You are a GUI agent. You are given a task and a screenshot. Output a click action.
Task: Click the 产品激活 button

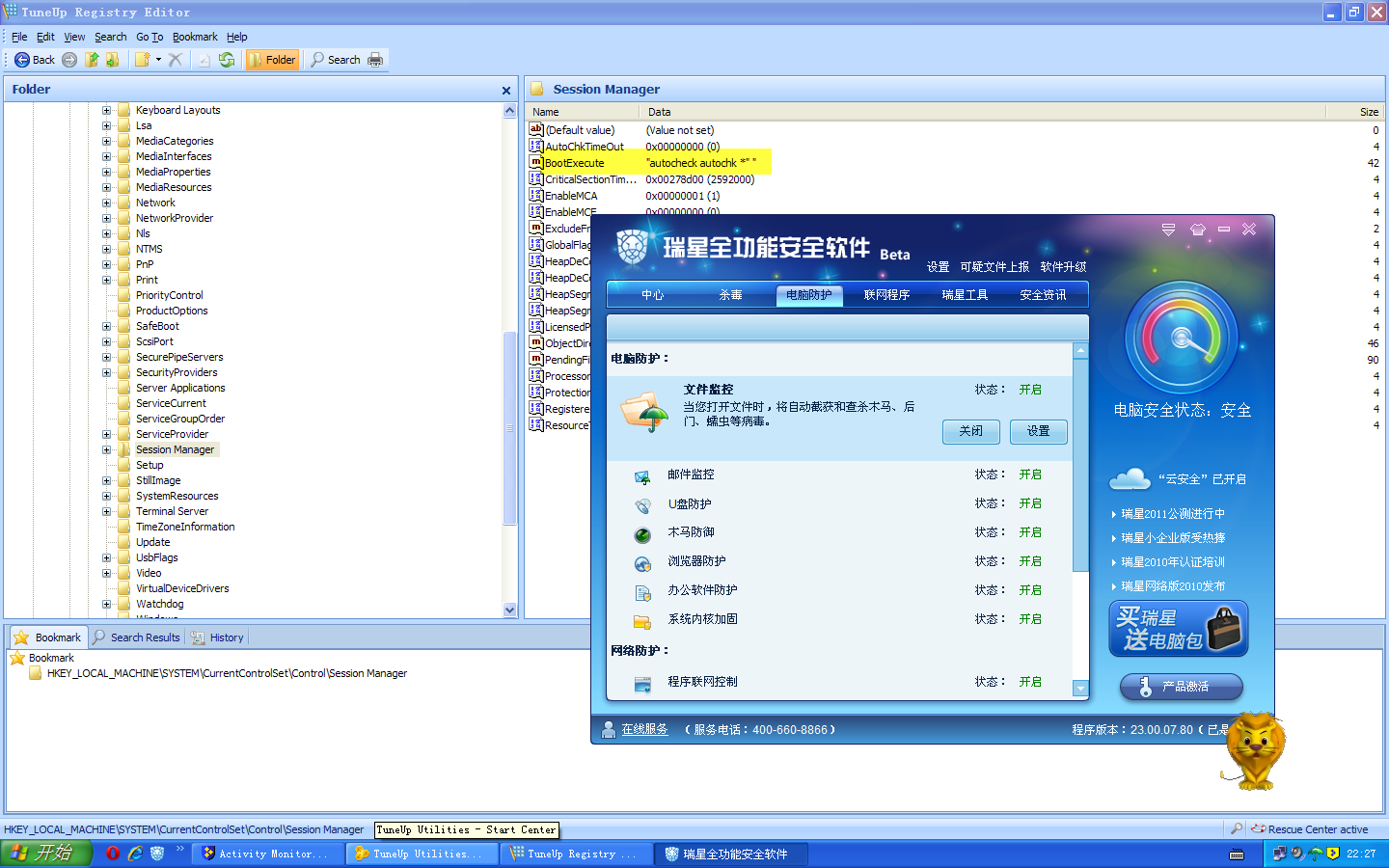click(1182, 687)
